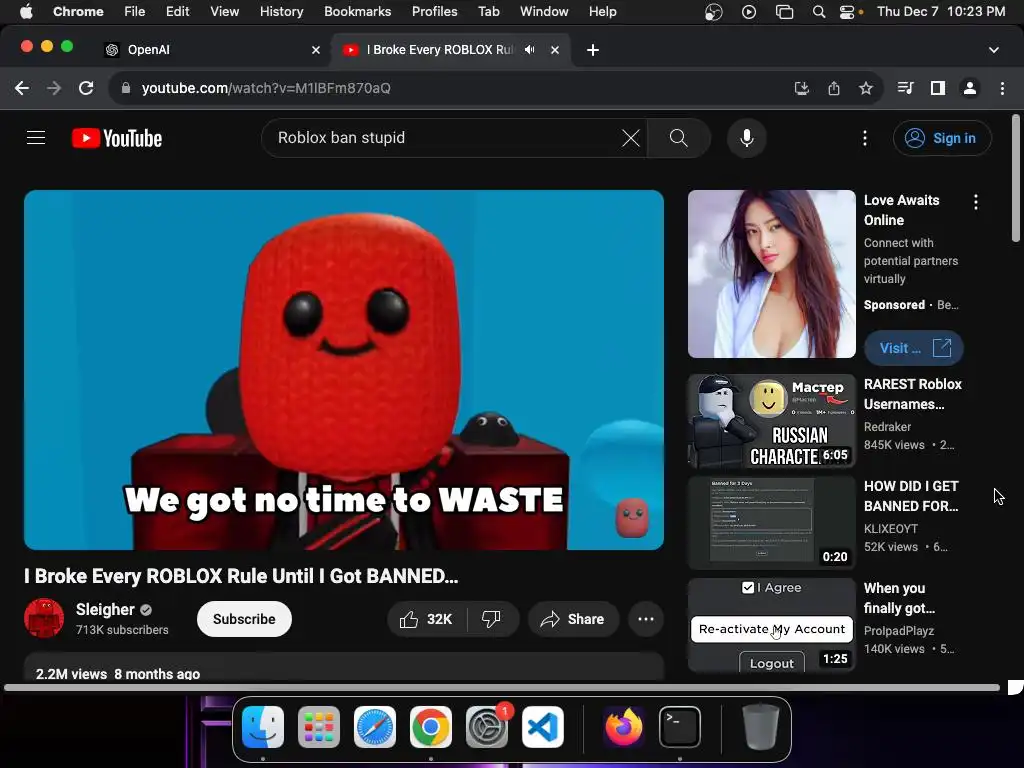Click the Share button under the video
1024x768 pixels.
(x=573, y=619)
